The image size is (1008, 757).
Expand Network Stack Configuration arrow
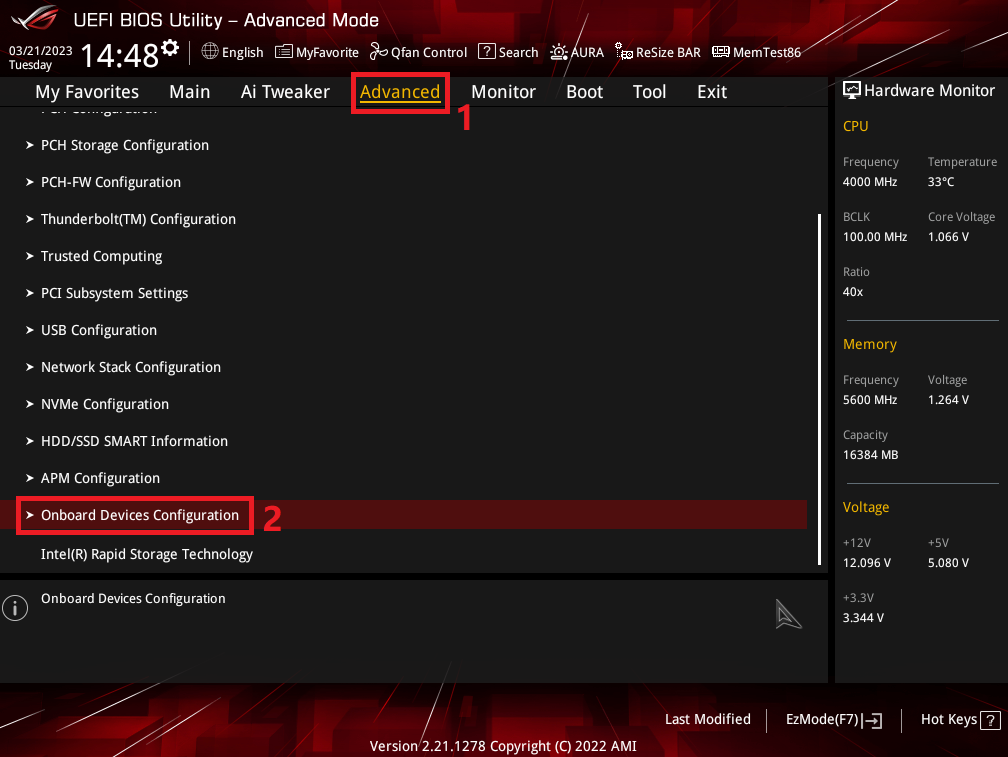click(30, 367)
